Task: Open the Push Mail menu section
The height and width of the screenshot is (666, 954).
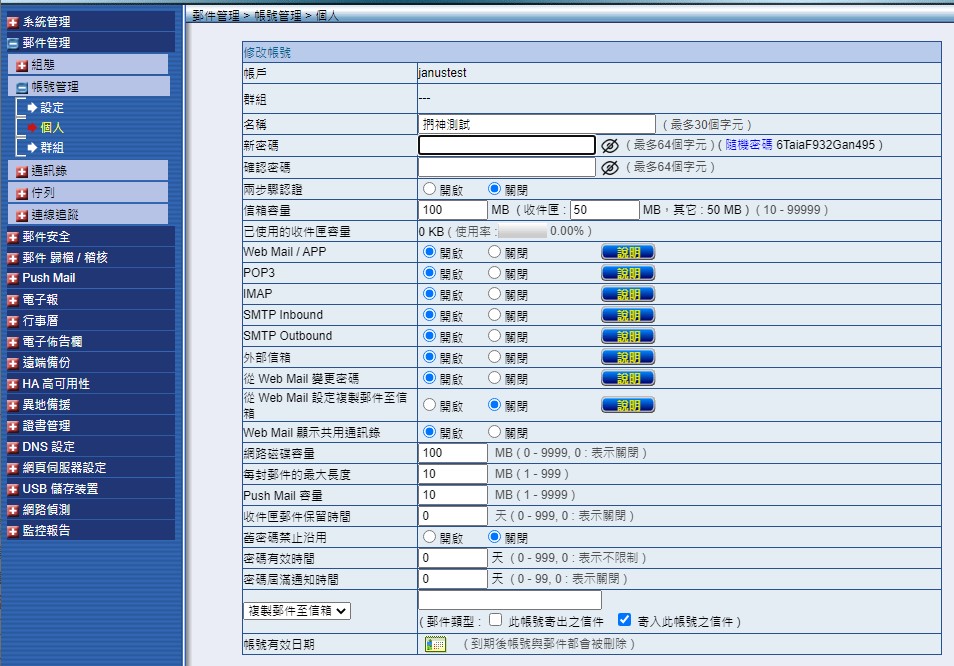Action: point(48,278)
